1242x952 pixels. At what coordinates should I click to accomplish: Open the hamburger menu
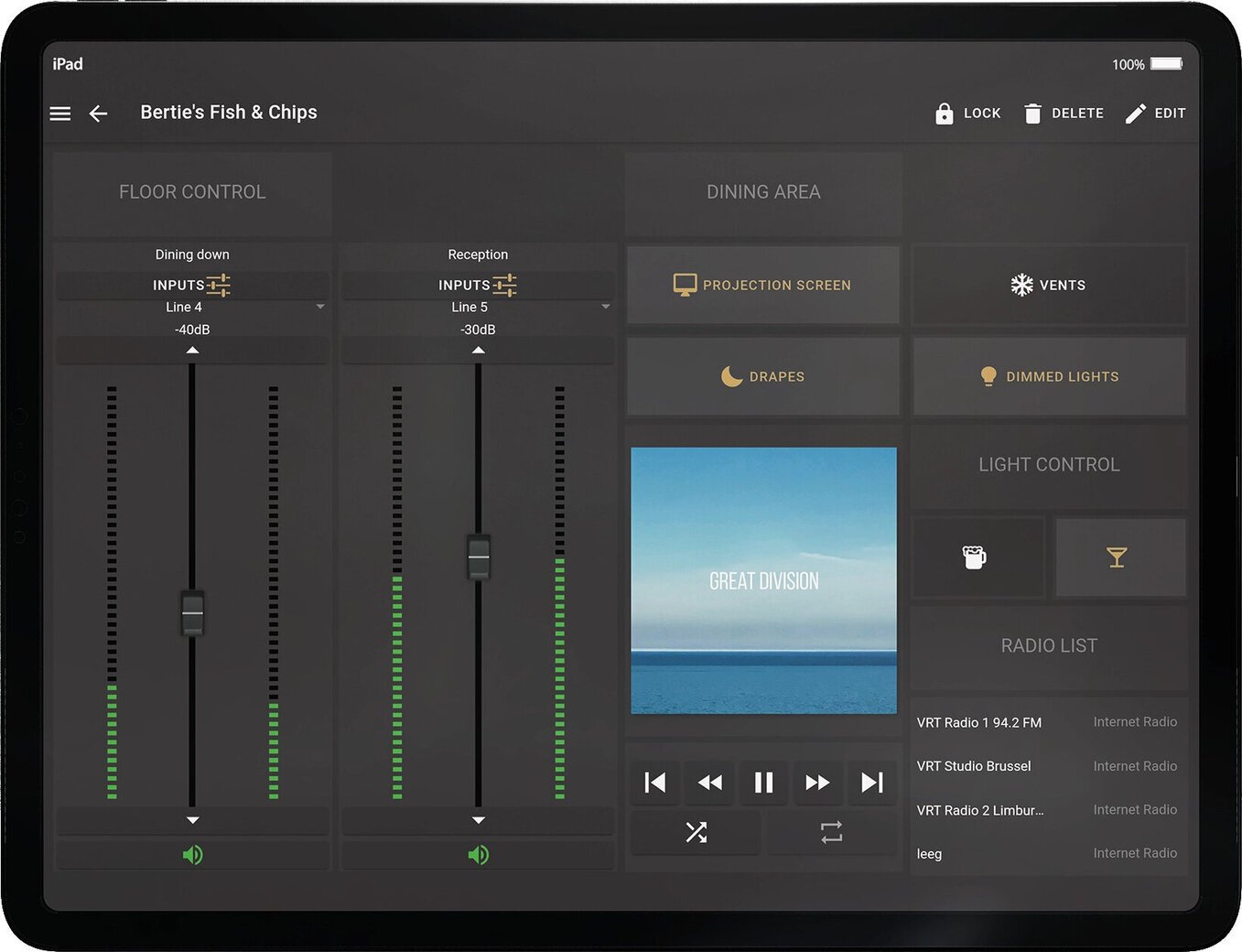(x=60, y=114)
